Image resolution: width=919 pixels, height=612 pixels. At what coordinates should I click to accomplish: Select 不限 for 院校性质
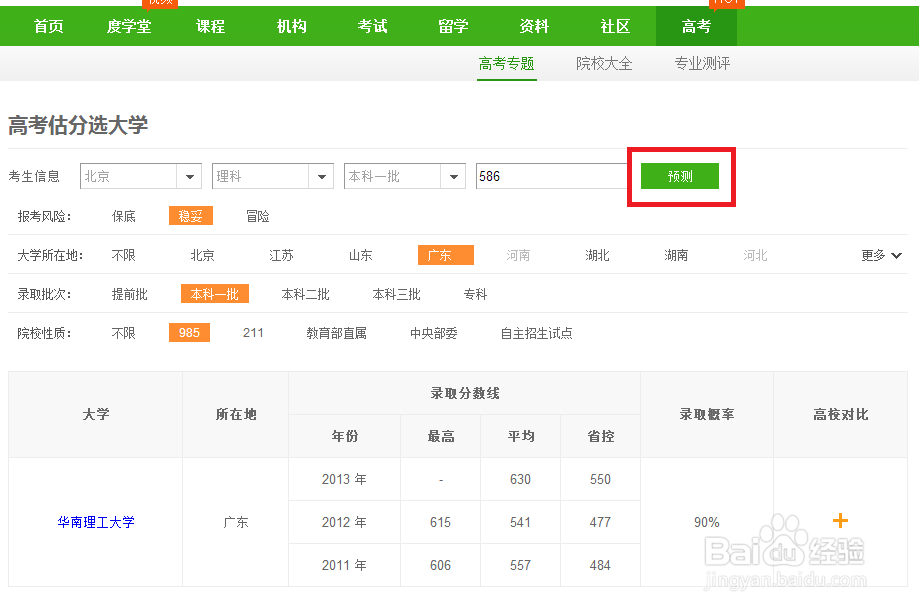point(124,334)
